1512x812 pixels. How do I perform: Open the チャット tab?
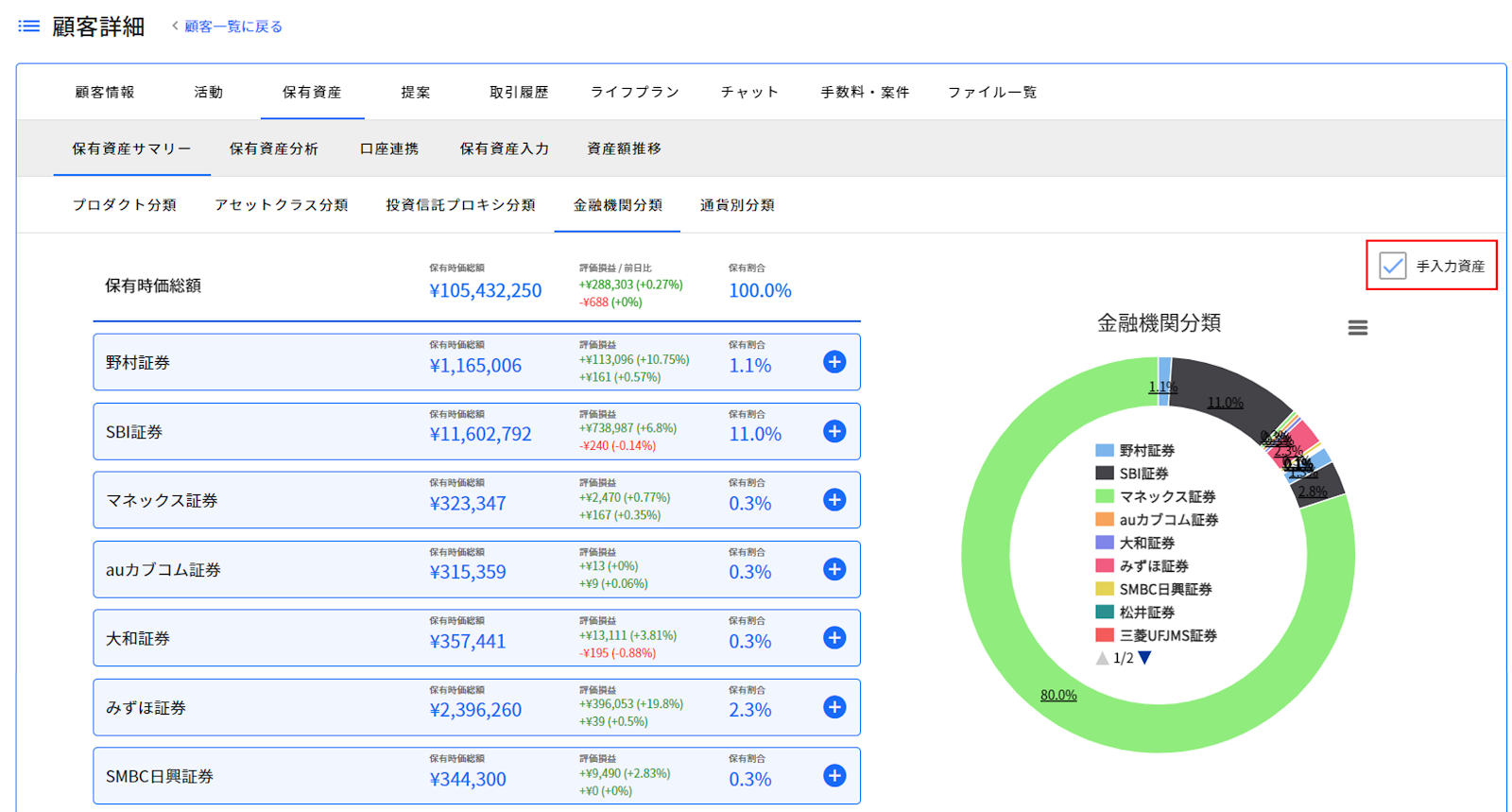click(x=750, y=92)
